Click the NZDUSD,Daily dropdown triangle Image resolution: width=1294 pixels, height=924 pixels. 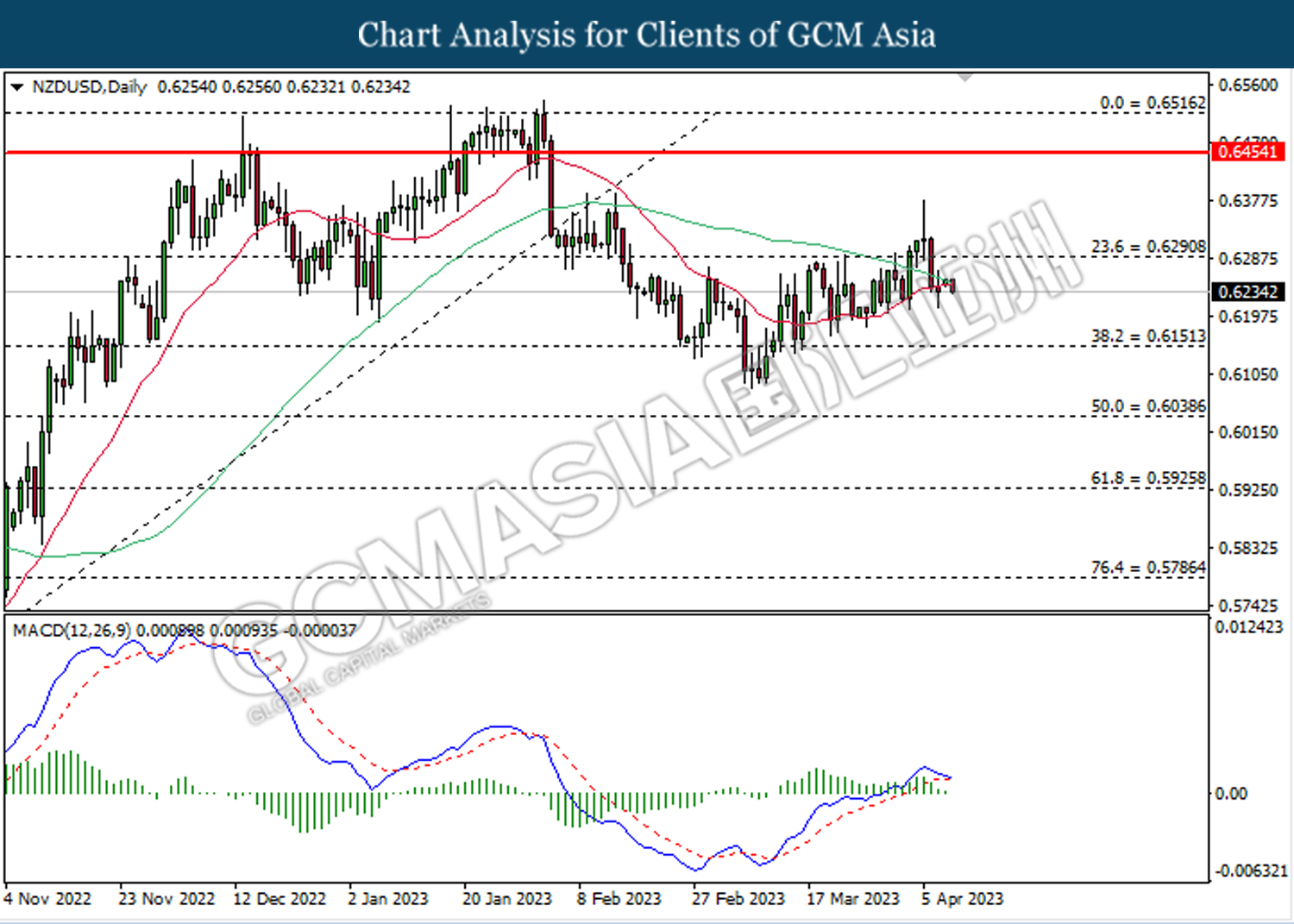point(17,87)
